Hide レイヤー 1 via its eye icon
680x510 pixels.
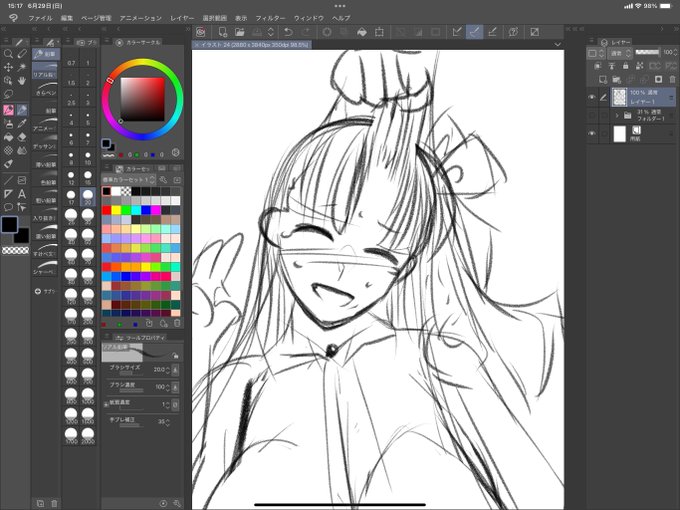pyautogui.click(x=592, y=97)
